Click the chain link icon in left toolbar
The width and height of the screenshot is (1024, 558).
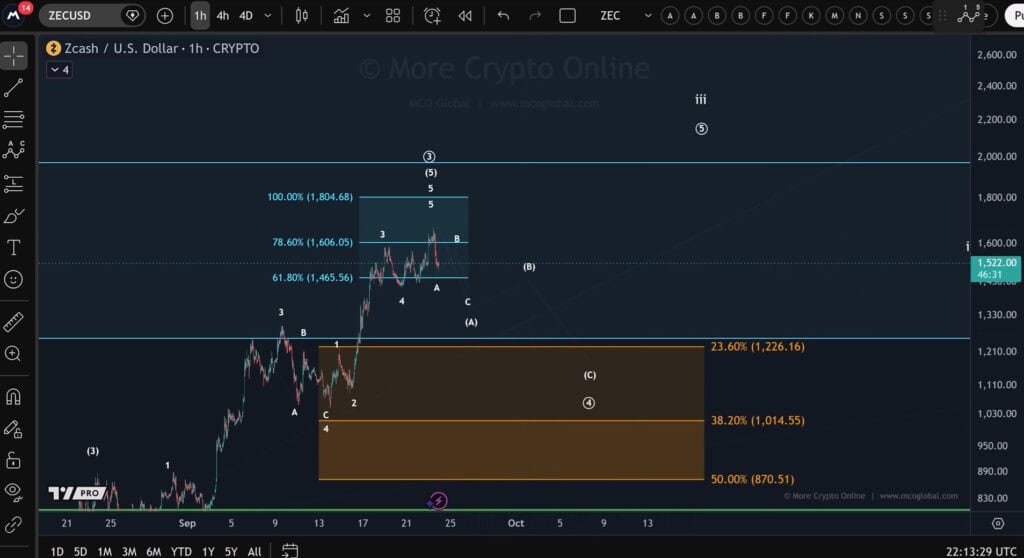(x=14, y=524)
